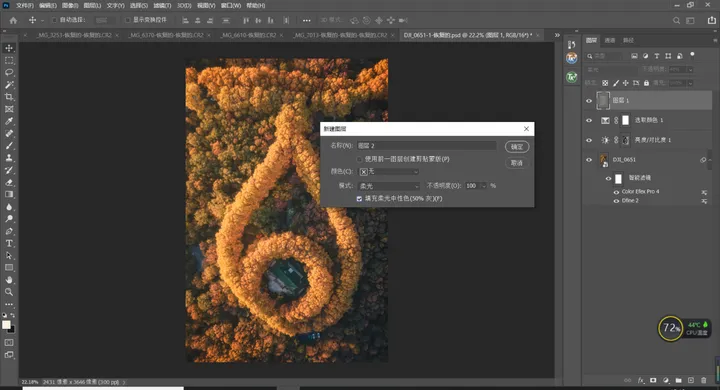
Task: Open the 文件(F) menu
Action: pos(25,6)
